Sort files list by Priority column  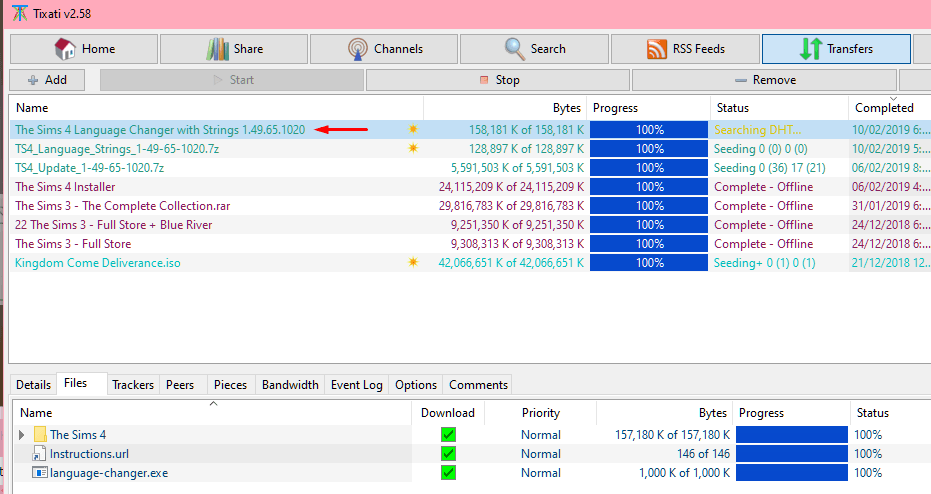click(541, 413)
